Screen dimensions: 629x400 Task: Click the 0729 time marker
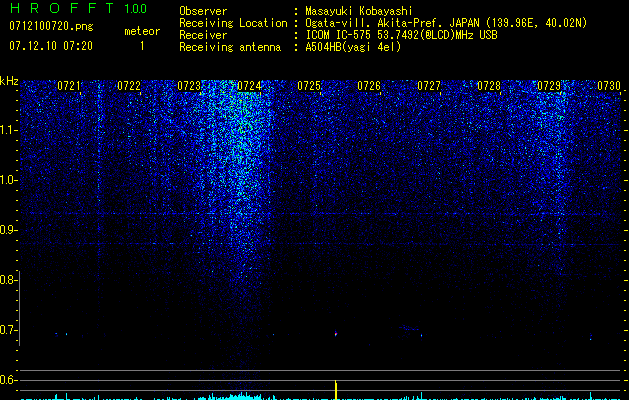click(x=549, y=86)
